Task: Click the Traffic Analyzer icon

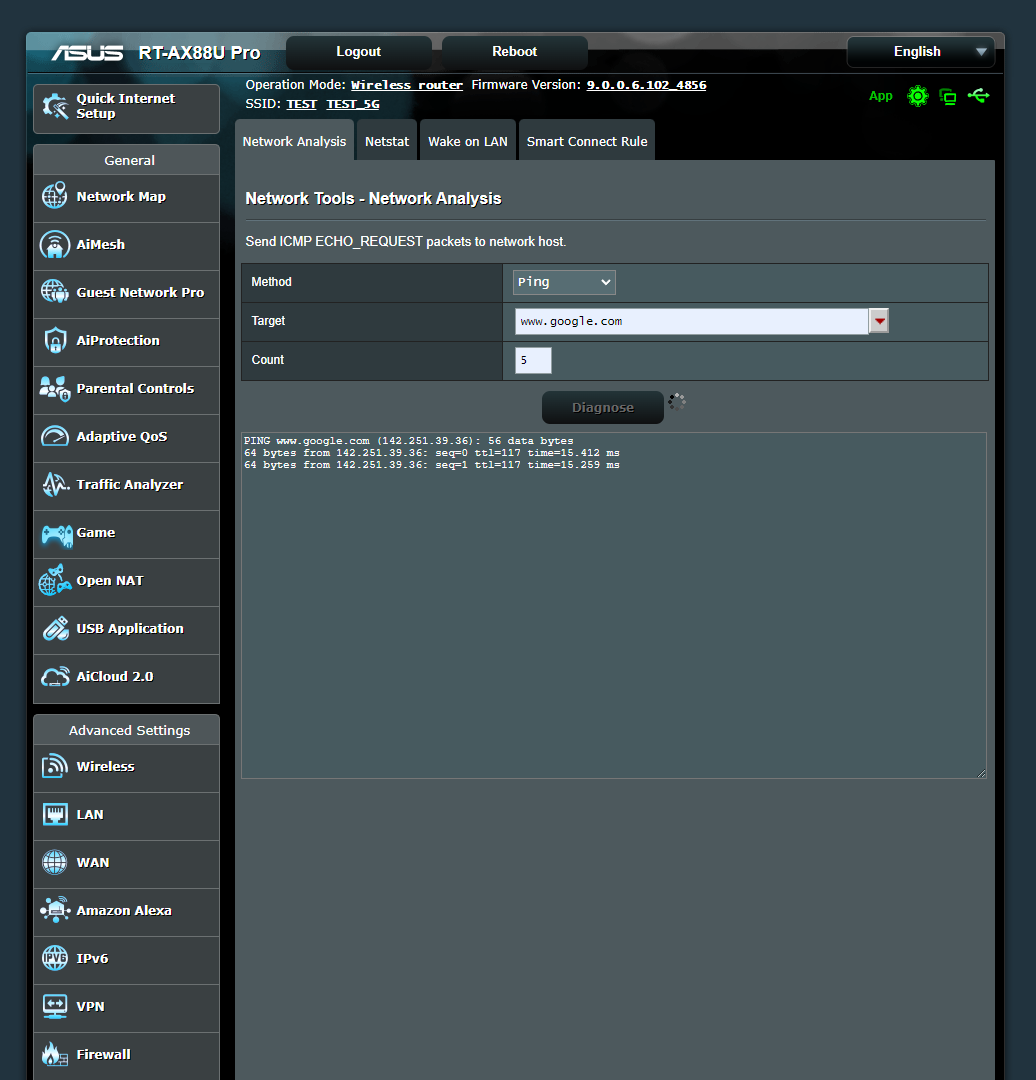Action: click(55, 484)
